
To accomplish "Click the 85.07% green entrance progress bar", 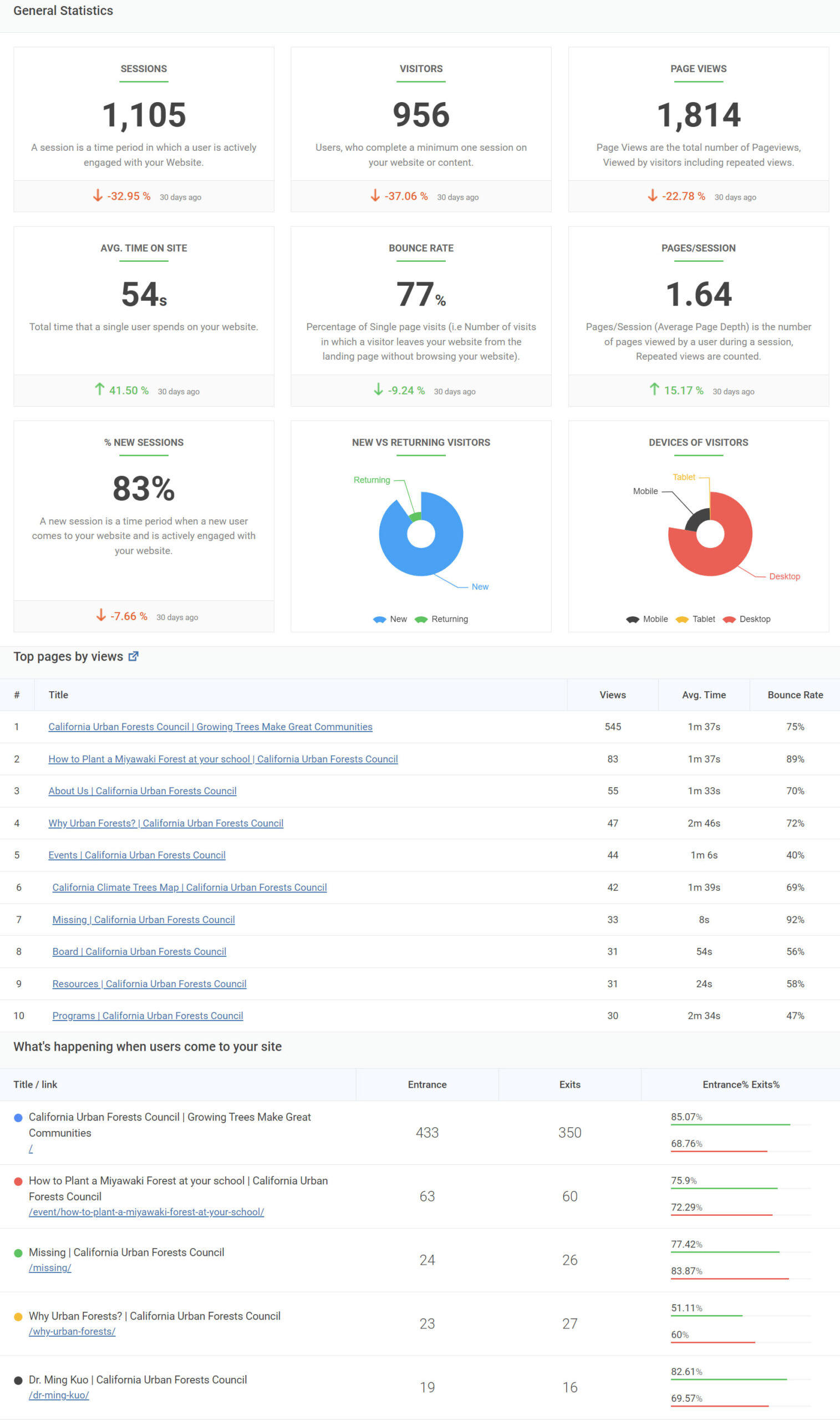I will [x=730, y=1124].
